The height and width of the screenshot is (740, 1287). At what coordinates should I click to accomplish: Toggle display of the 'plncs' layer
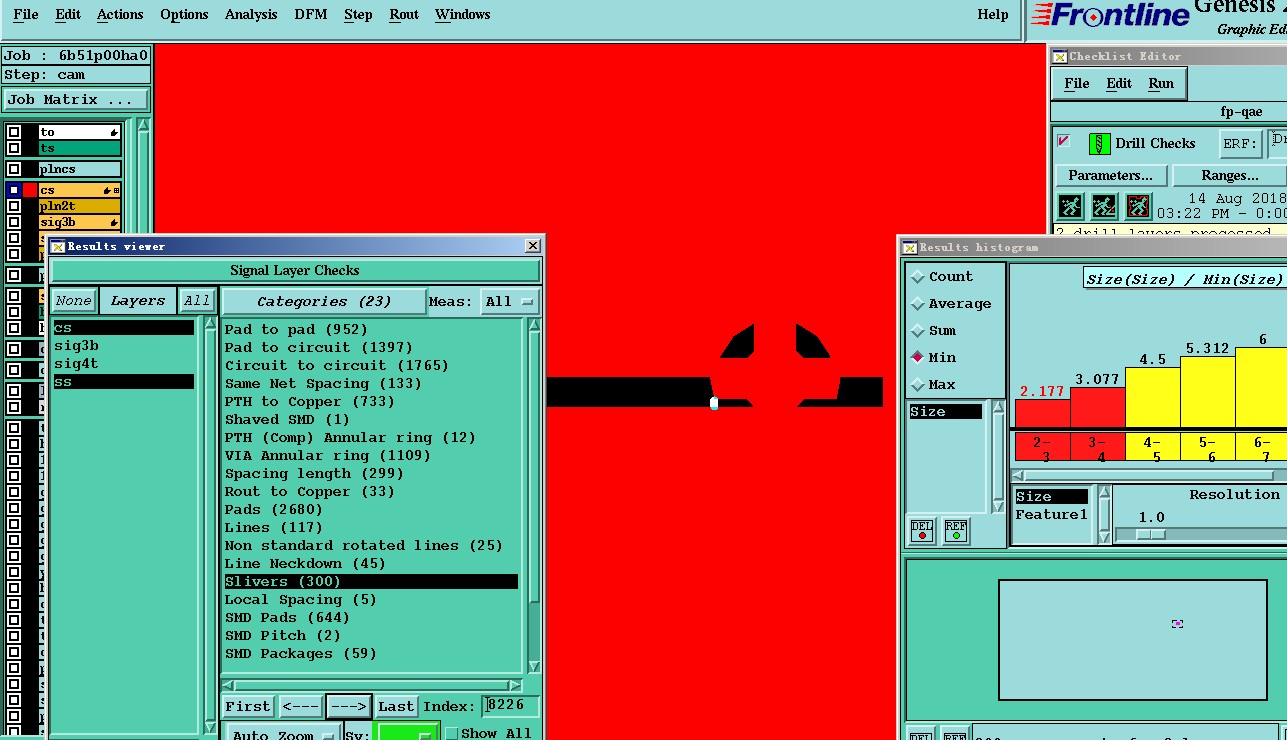(14, 170)
